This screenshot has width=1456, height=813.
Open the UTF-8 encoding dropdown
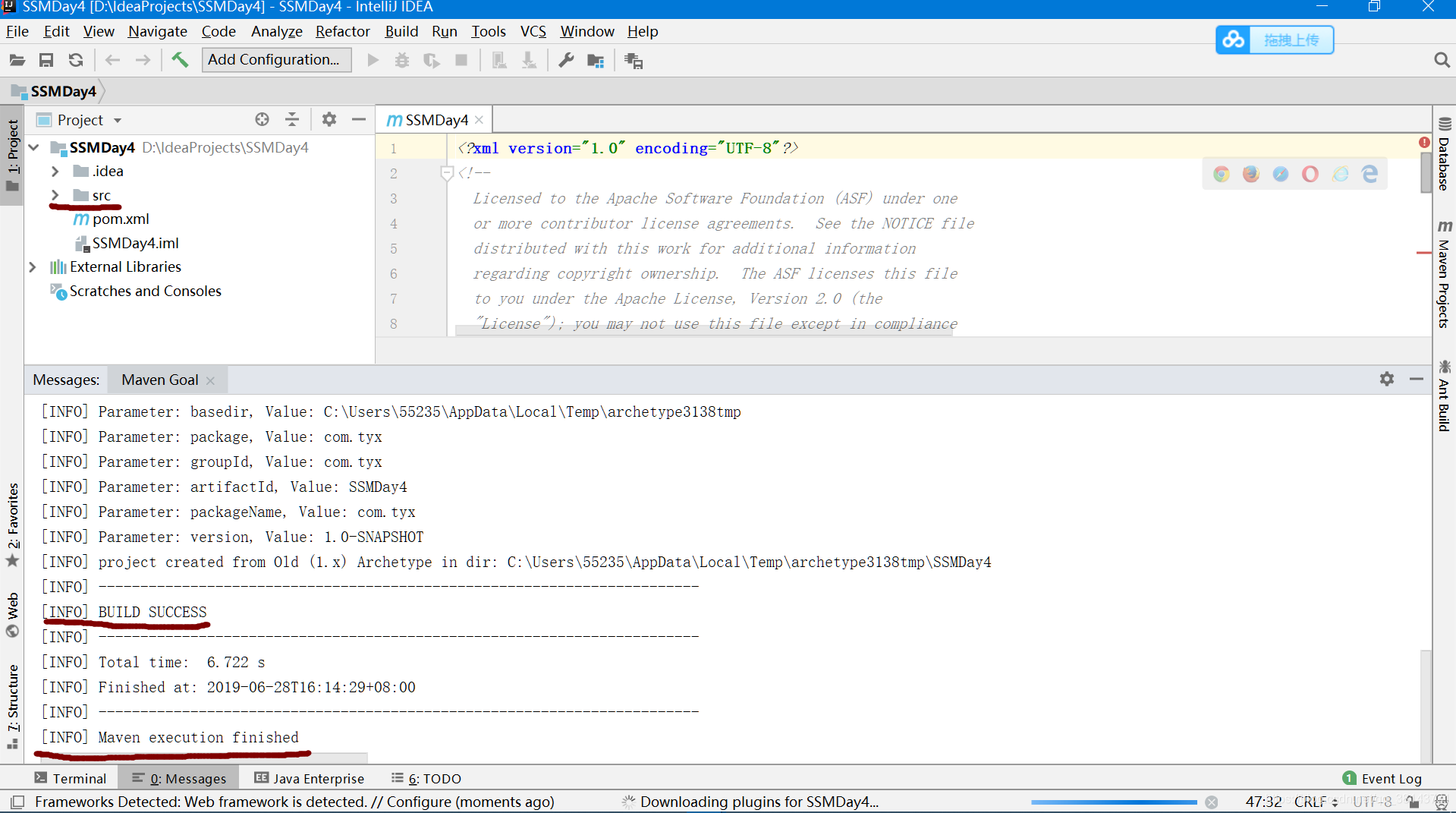1372,802
